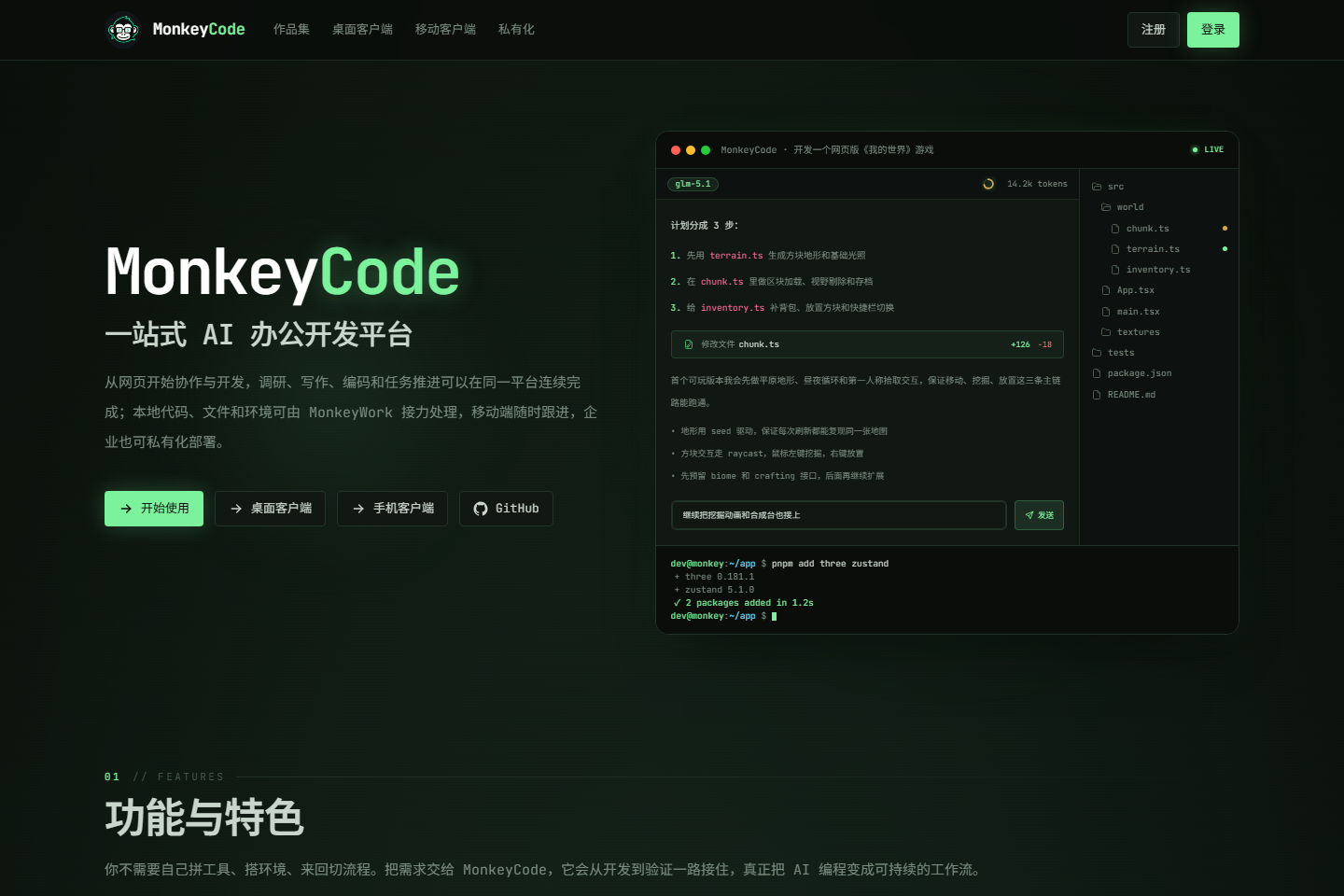Click the loading spinner beside 14.2k tokens
Viewport: 1344px width, 896px height.
[x=988, y=184]
